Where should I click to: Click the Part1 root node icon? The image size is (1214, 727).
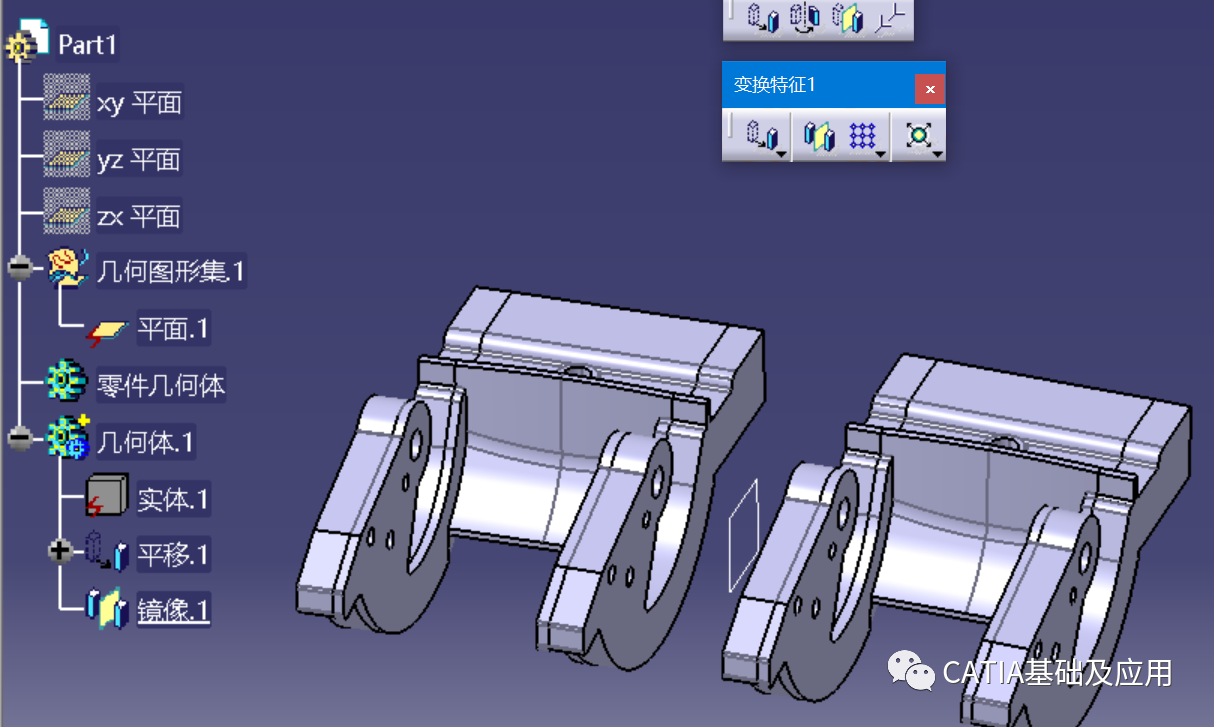(x=27, y=40)
